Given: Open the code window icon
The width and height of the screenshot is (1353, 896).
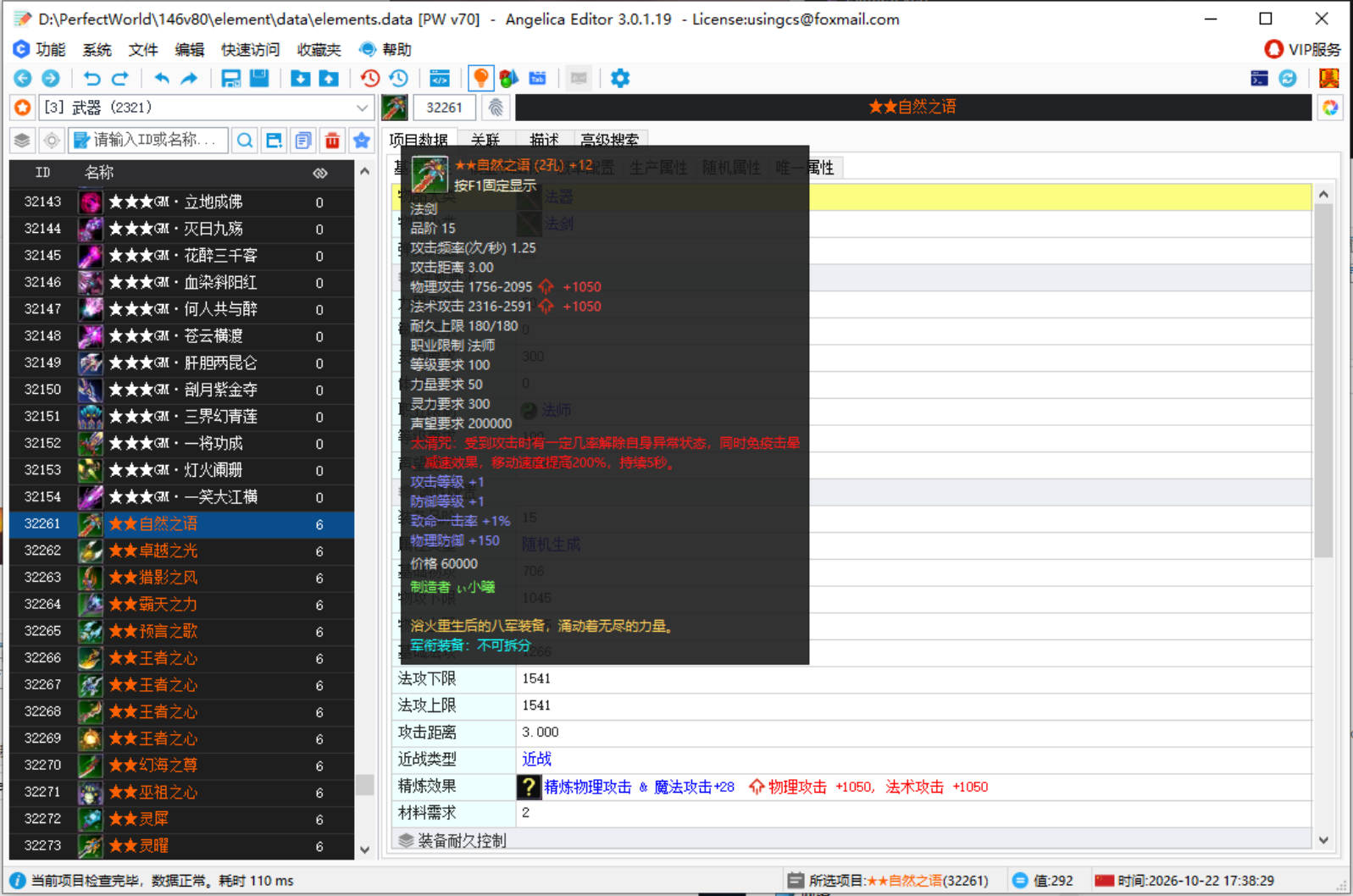Looking at the screenshot, I should click(x=440, y=79).
